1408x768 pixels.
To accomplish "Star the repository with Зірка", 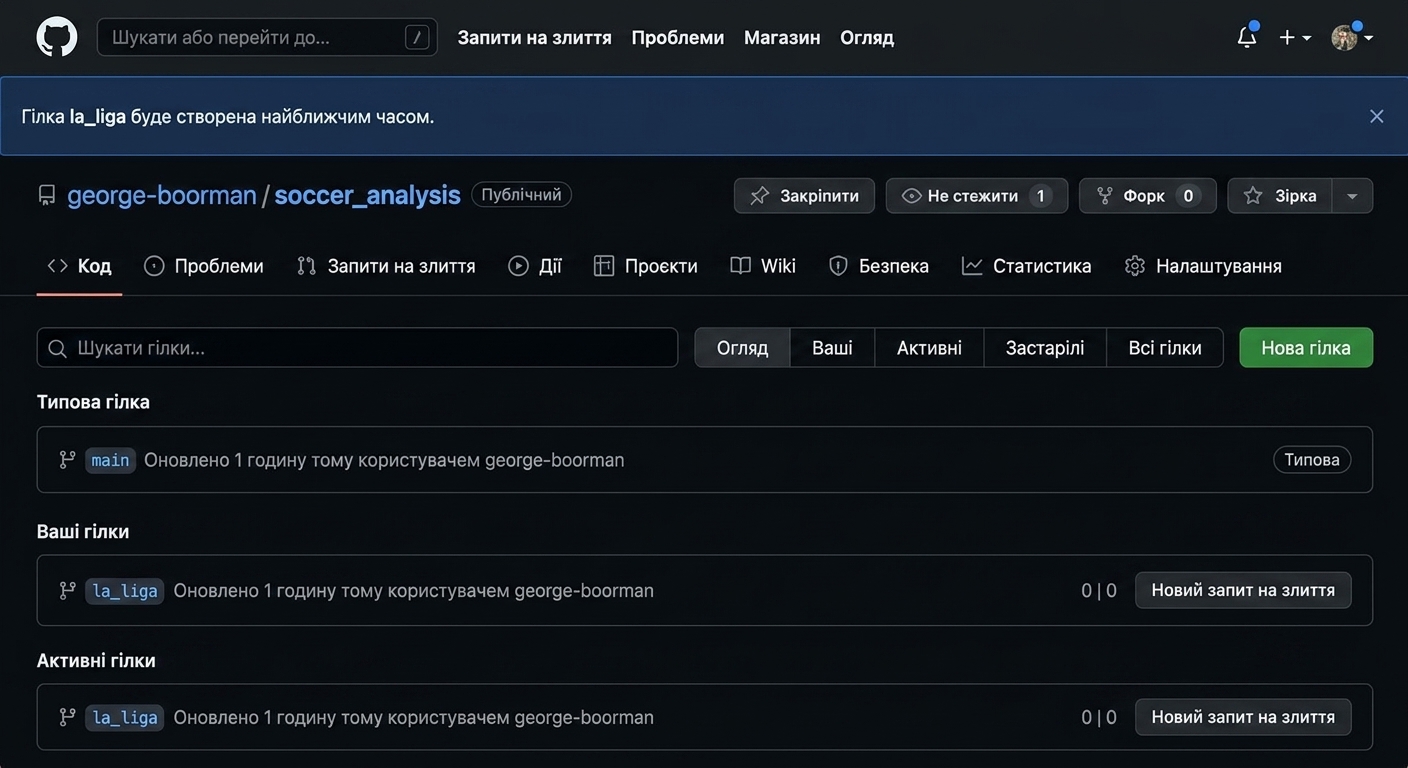I will pyautogui.click(x=1279, y=196).
